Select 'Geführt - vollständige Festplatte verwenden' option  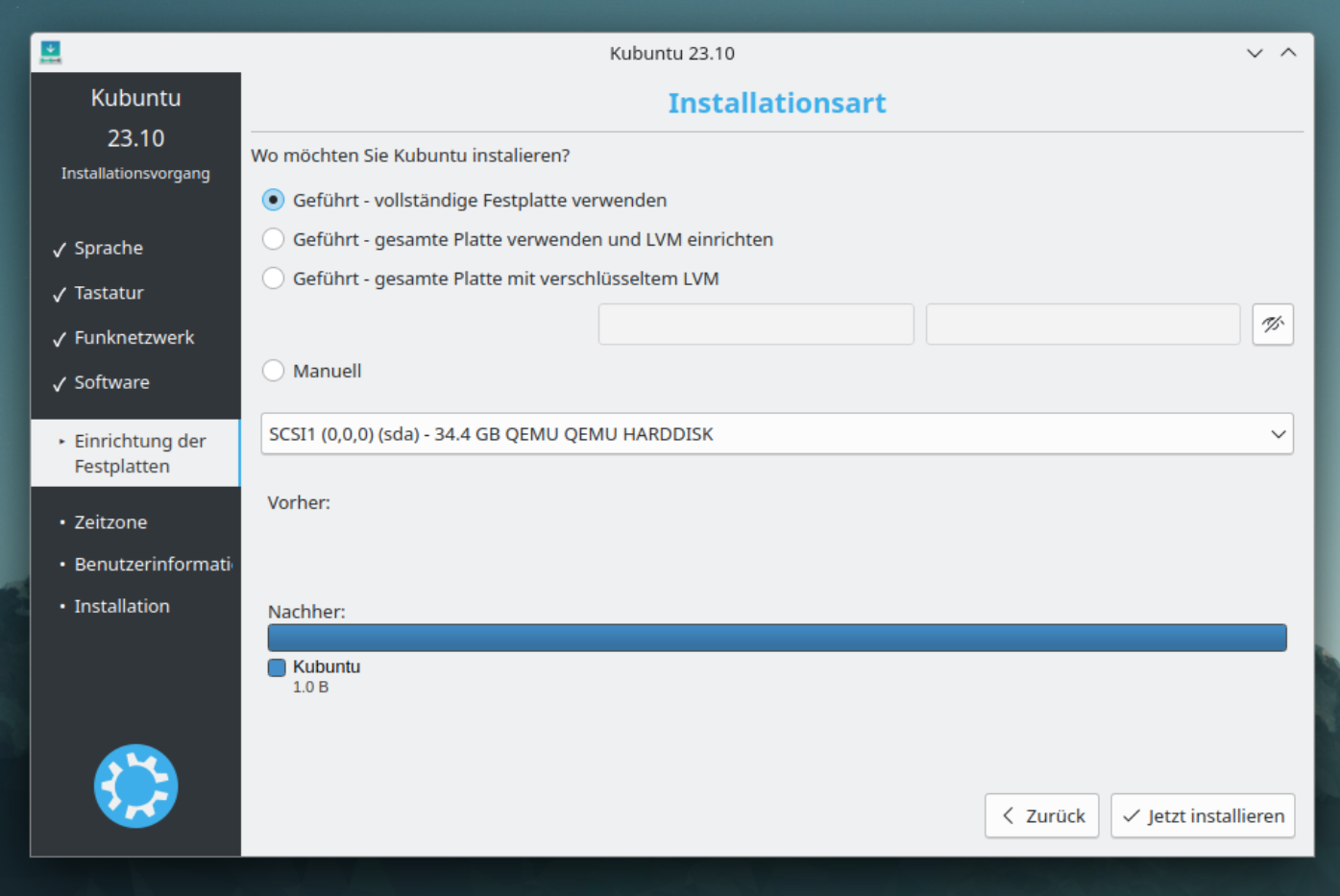tap(274, 200)
